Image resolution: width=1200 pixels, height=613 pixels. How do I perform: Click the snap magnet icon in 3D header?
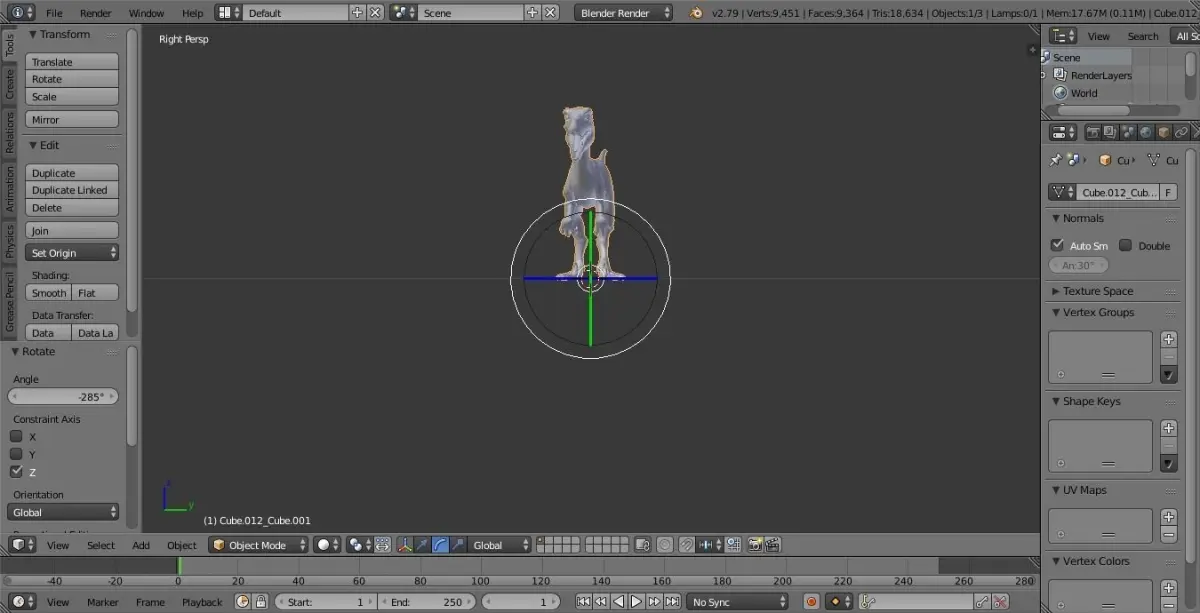pyautogui.click(x=687, y=545)
